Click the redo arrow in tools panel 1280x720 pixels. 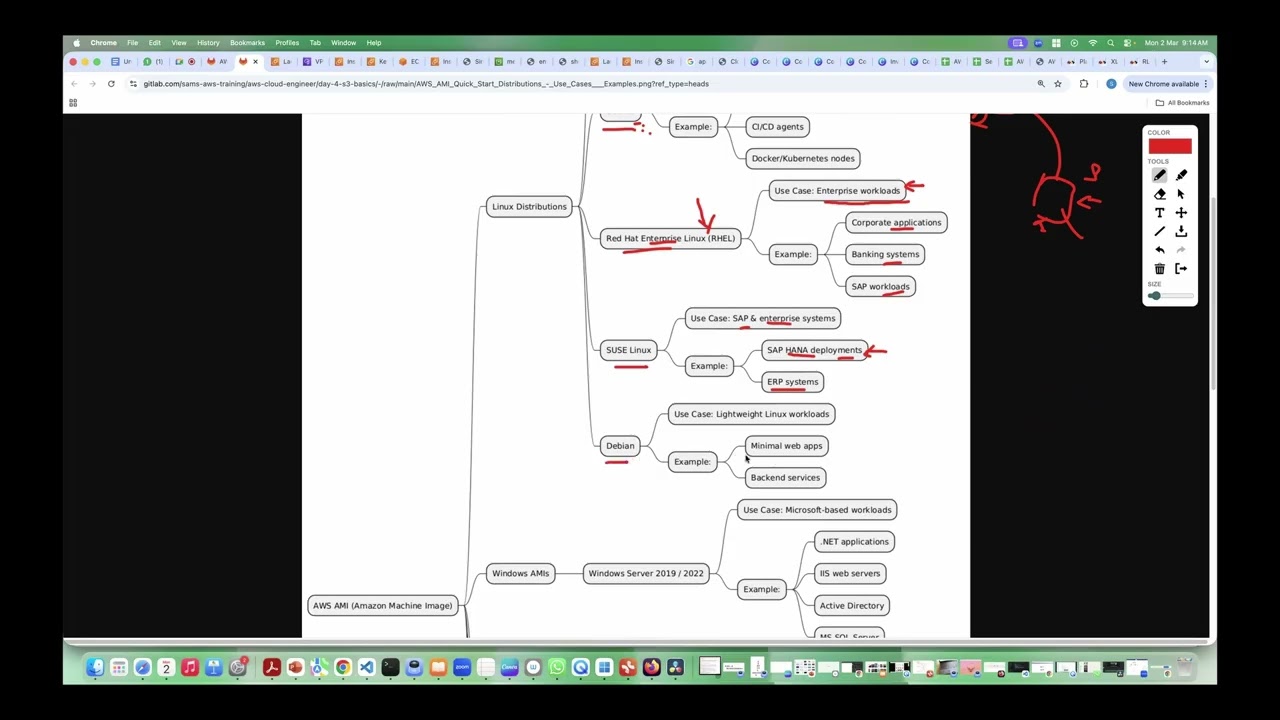point(1181,250)
